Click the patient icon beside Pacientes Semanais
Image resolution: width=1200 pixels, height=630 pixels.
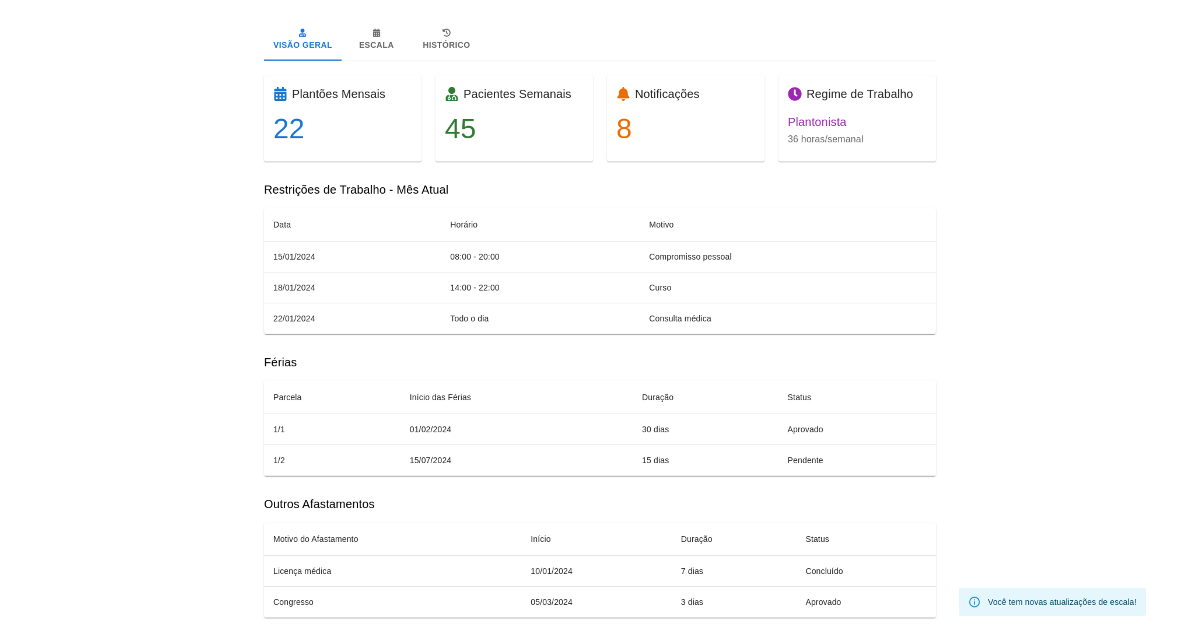(x=452, y=94)
